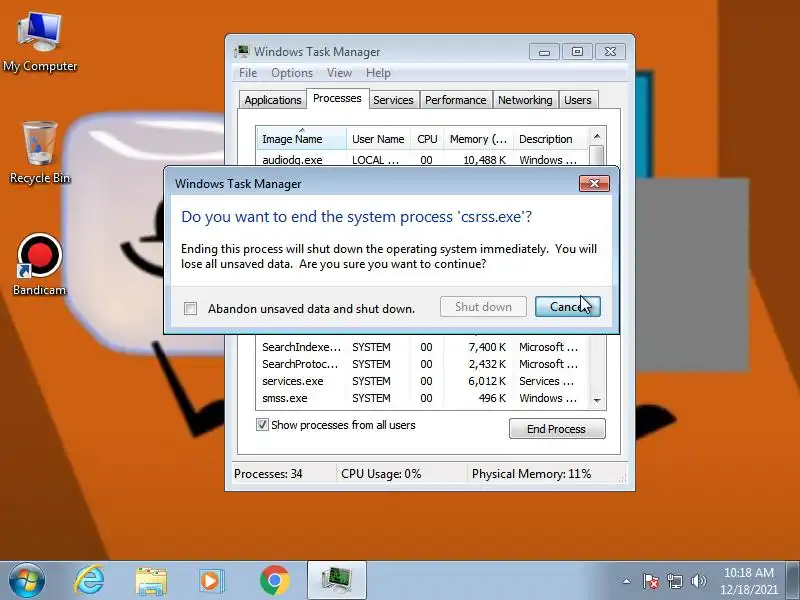Show hidden tray icons arrow

pyautogui.click(x=627, y=581)
